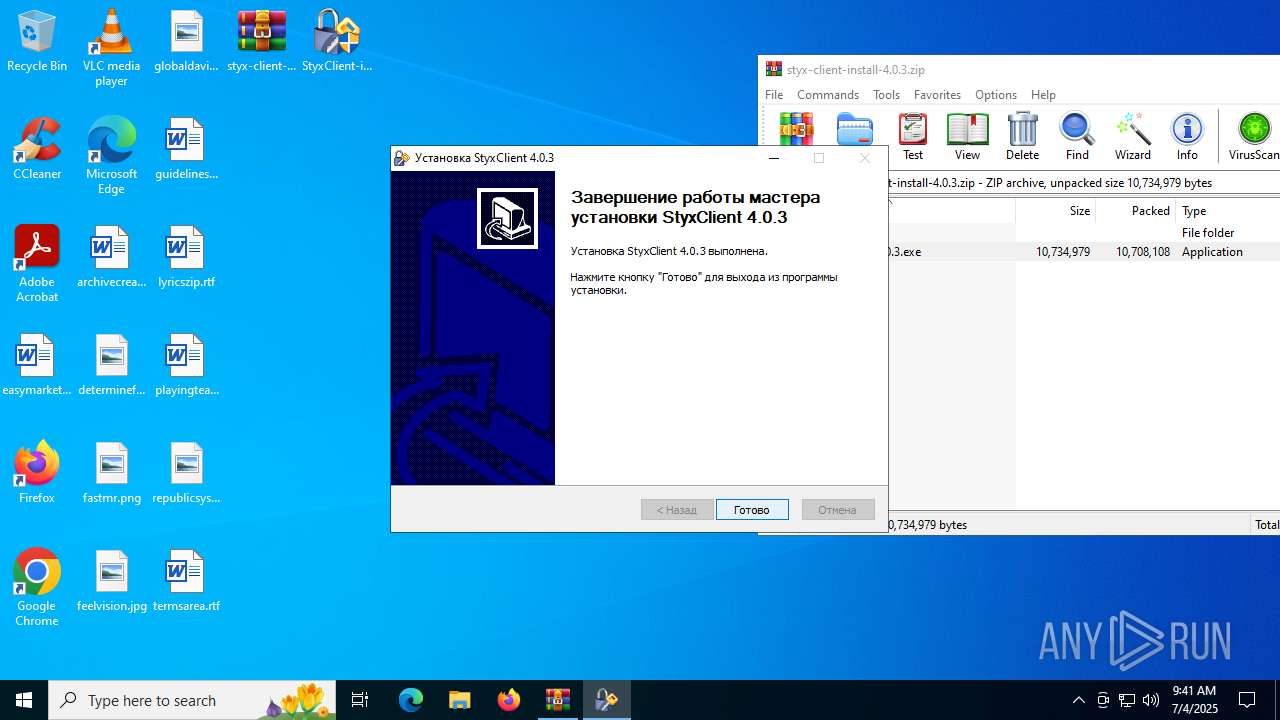The height and width of the screenshot is (720, 1280).
Task: Switch to WinRAR taskbar button
Action: [558, 700]
